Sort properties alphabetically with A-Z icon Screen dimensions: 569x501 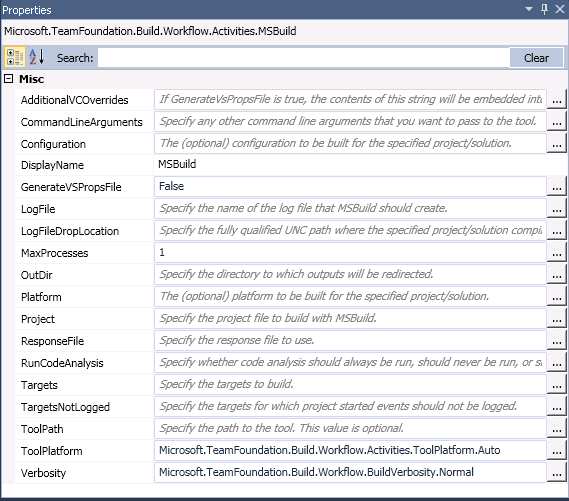coord(37,57)
